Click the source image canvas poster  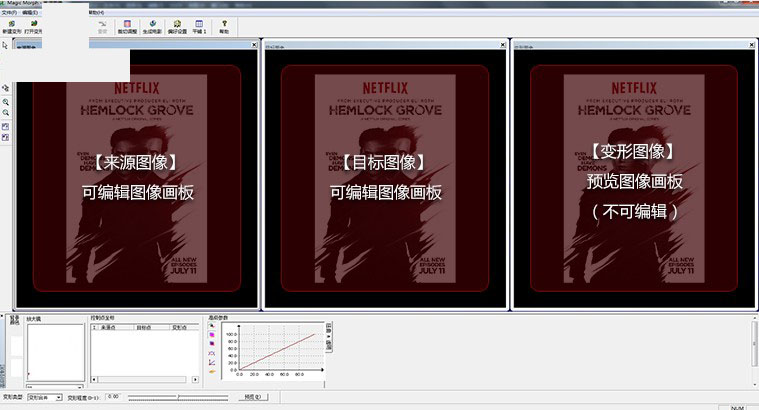point(137,178)
